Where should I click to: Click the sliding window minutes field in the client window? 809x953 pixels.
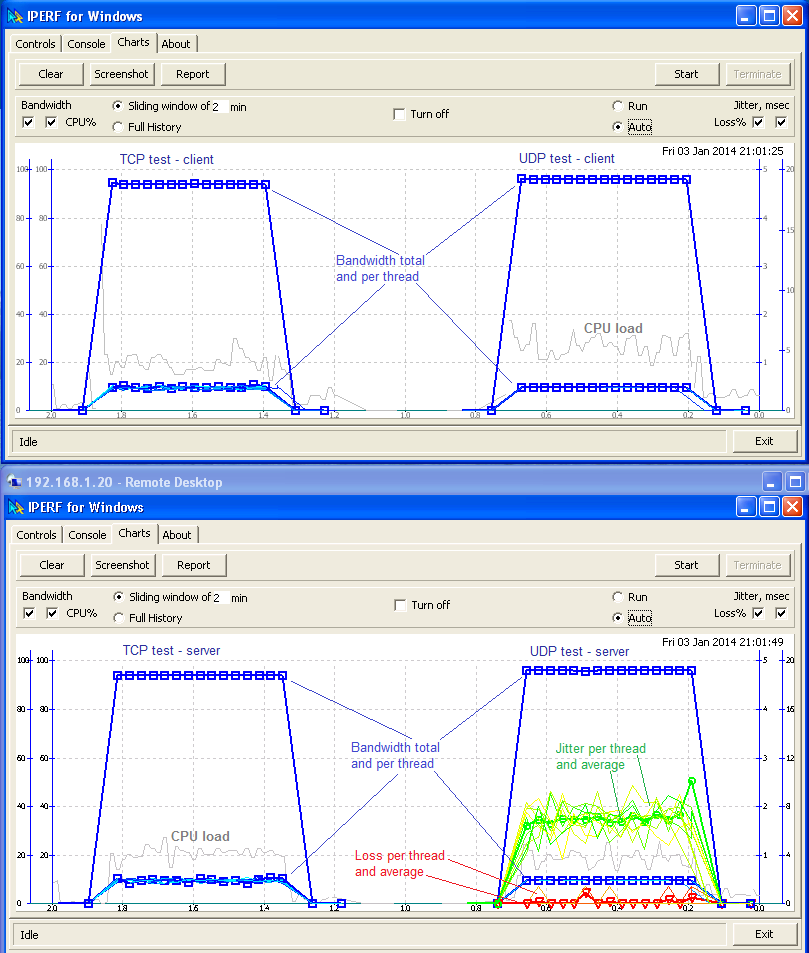218,107
